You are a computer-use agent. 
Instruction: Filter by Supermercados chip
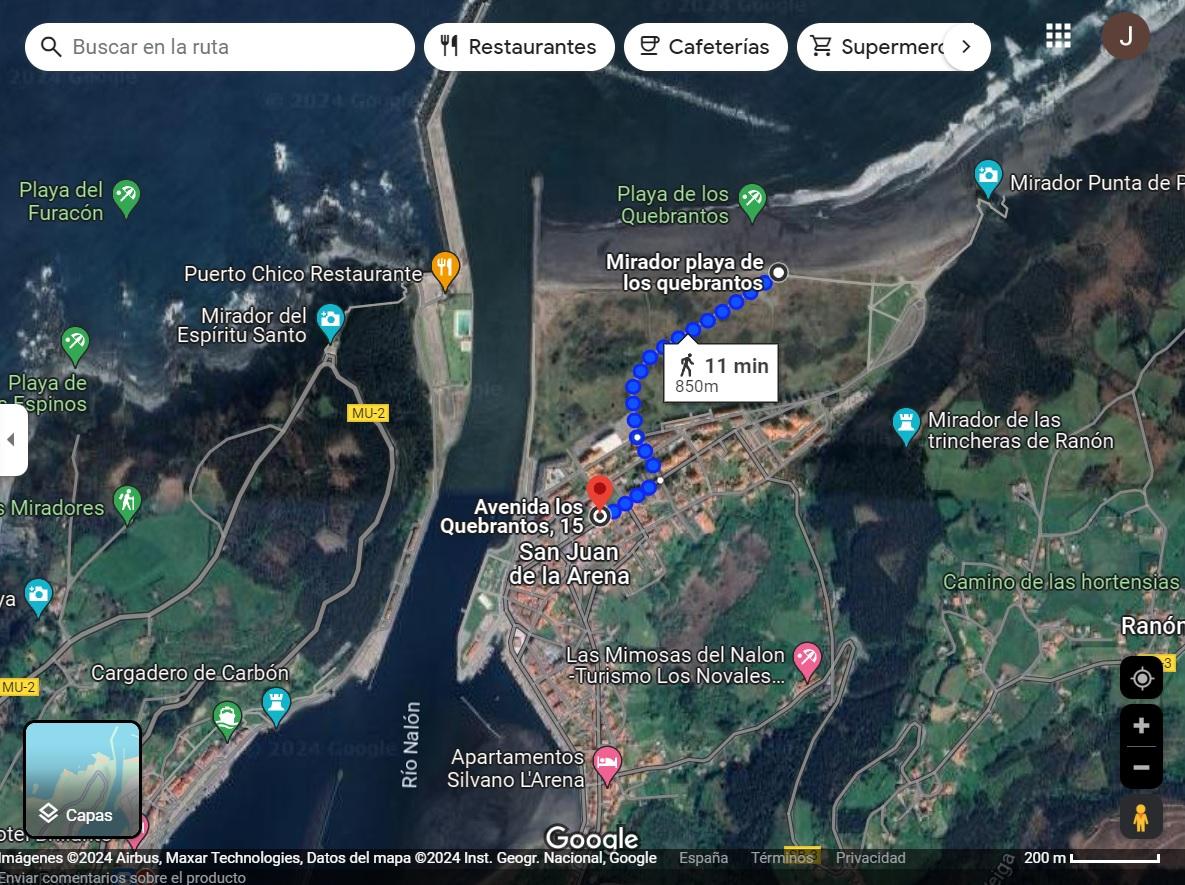pyautogui.click(x=877, y=47)
